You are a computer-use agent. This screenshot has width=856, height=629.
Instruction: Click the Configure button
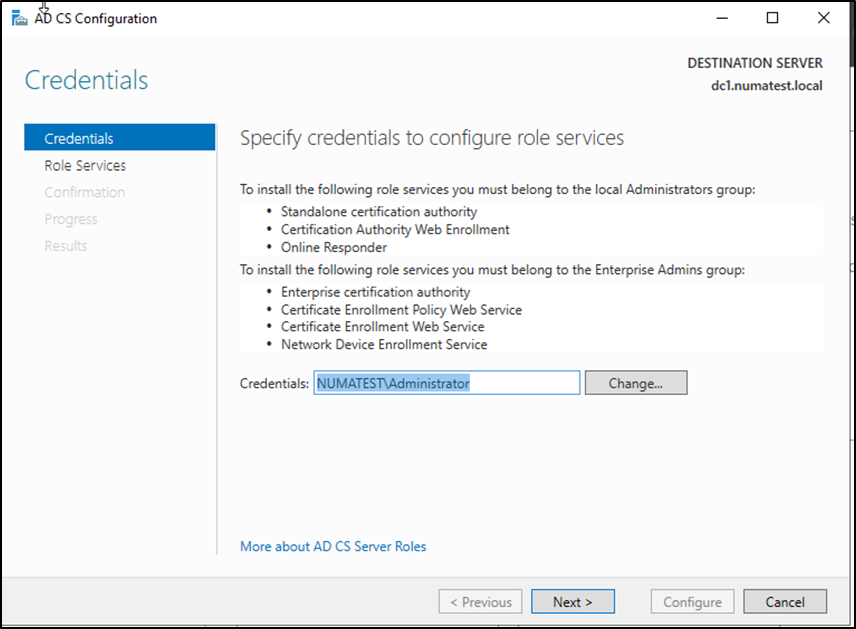pos(692,602)
